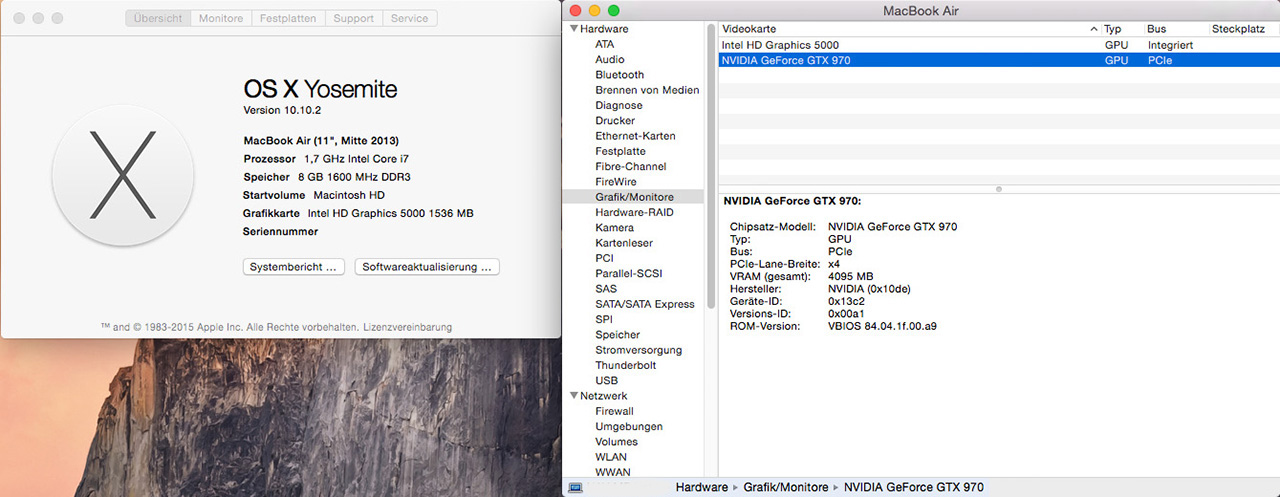This screenshot has width=1280, height=497.
Task: Select Bluetooth in the sidebar
Action: pos(620,75)
